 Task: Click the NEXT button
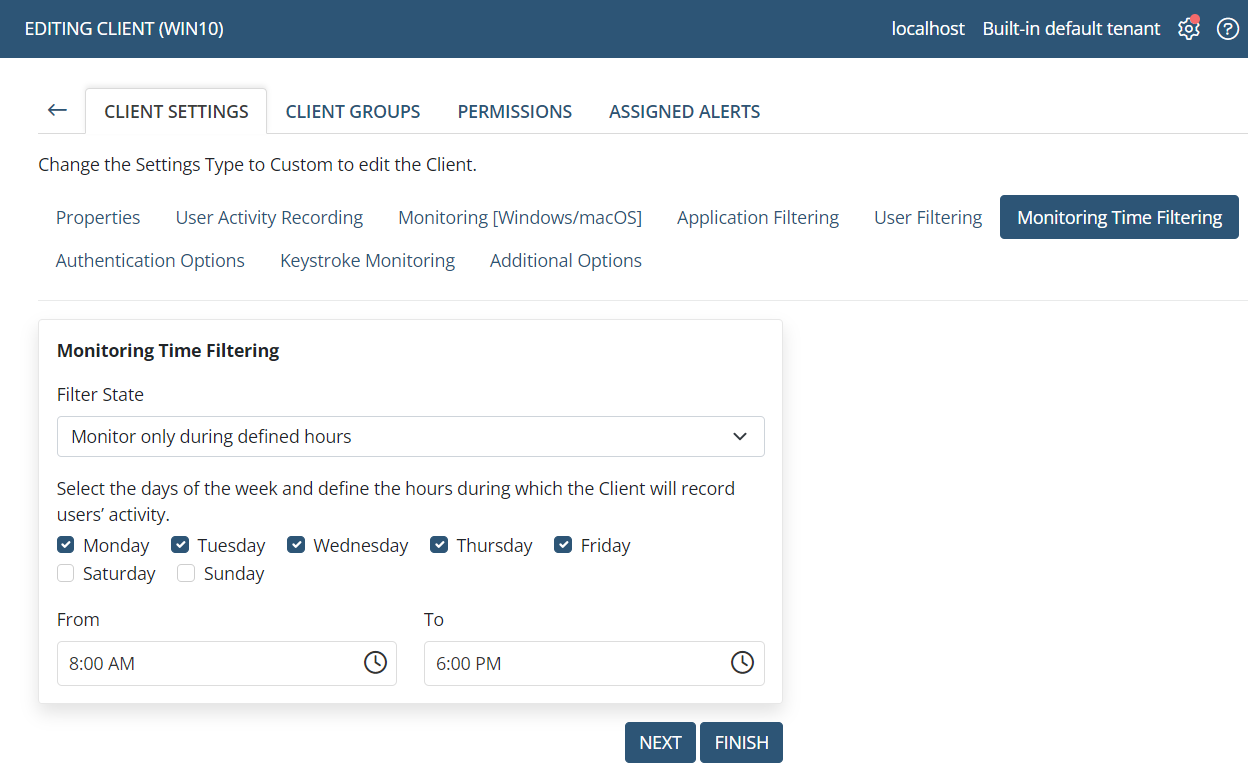coord(660,743)
